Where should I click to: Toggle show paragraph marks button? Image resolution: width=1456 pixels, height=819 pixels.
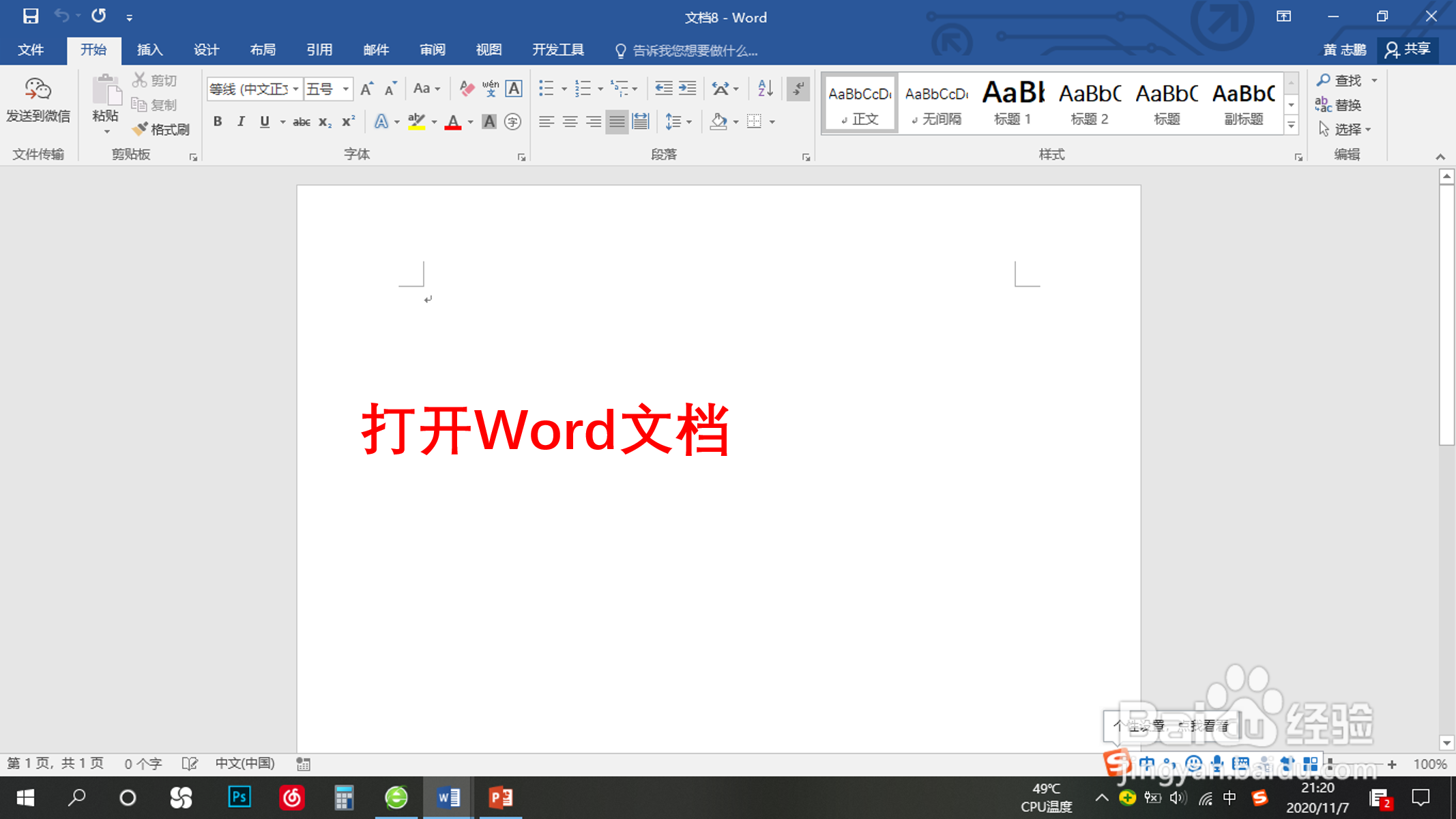pos(798,89)
